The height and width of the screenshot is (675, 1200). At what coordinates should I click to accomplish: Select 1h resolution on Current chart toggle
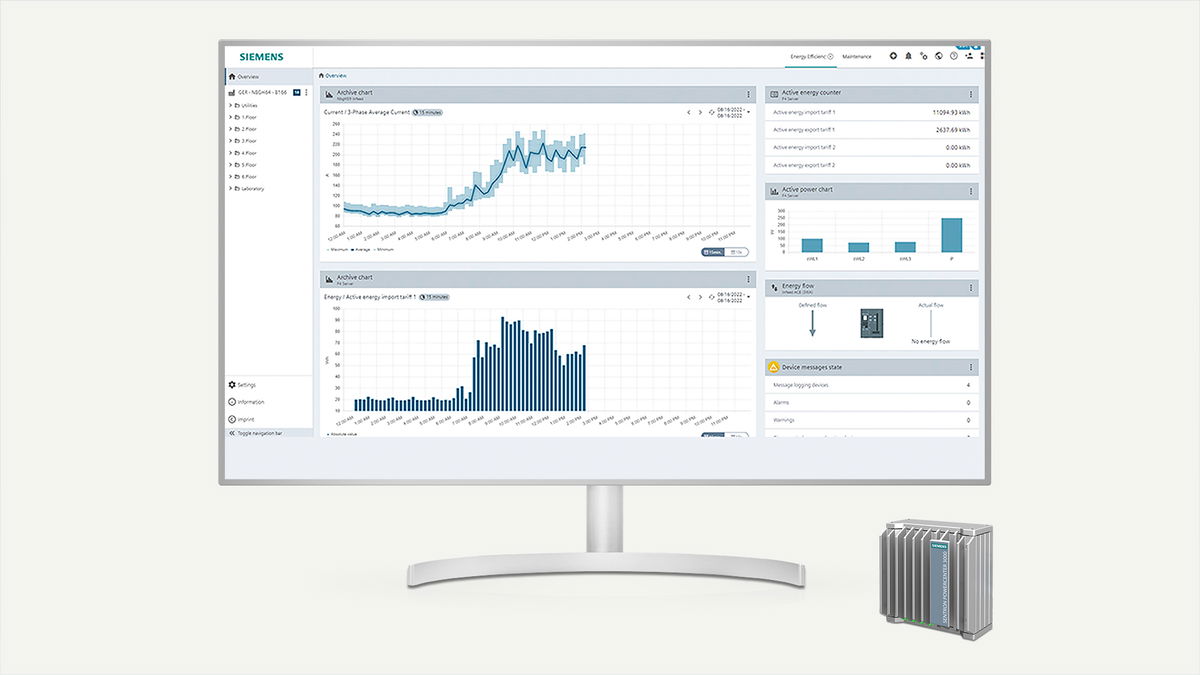(737, 252)
